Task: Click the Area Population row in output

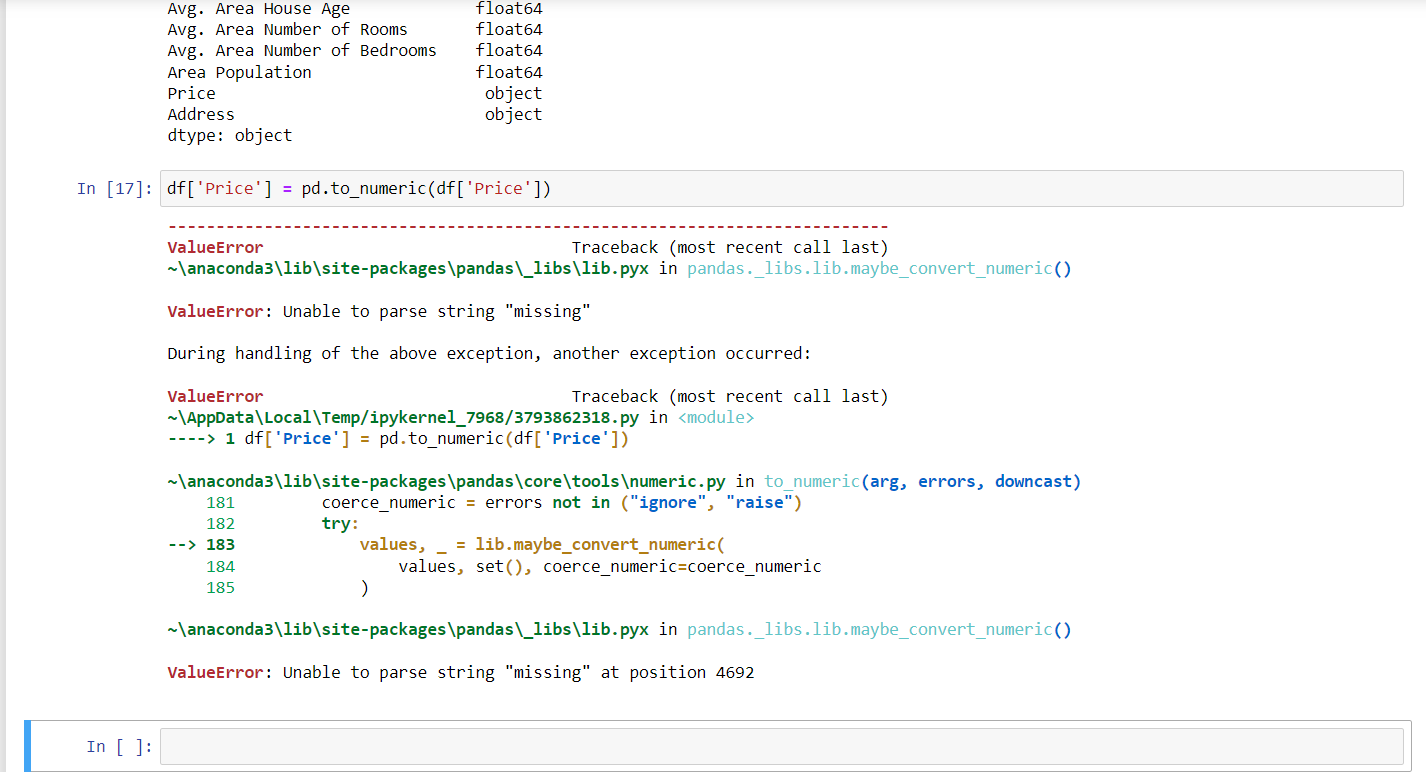Action: tap(239, 71)
